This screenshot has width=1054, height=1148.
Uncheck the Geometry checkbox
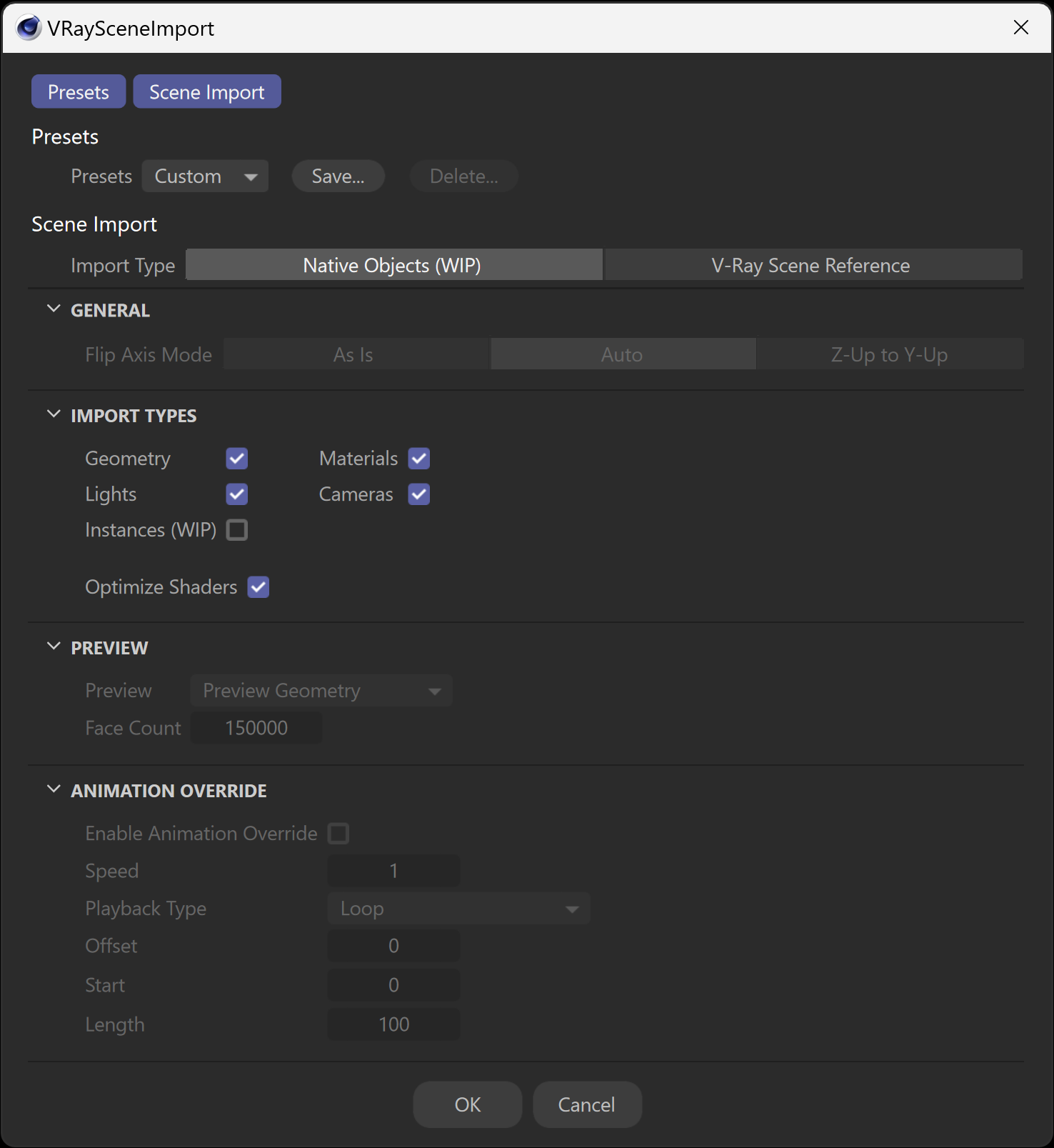(237, 459)
